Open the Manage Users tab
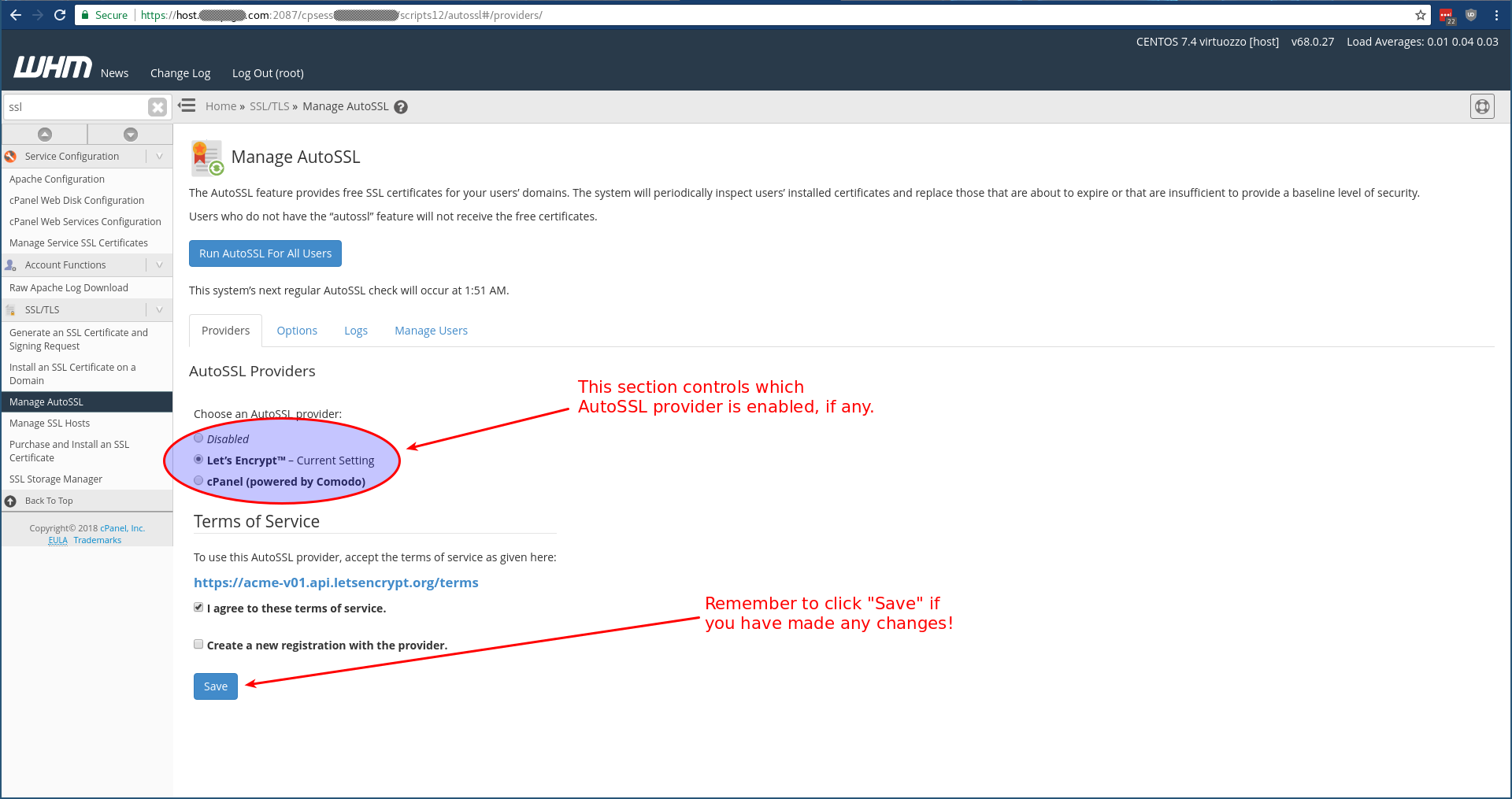 click(x=431, y=331)
